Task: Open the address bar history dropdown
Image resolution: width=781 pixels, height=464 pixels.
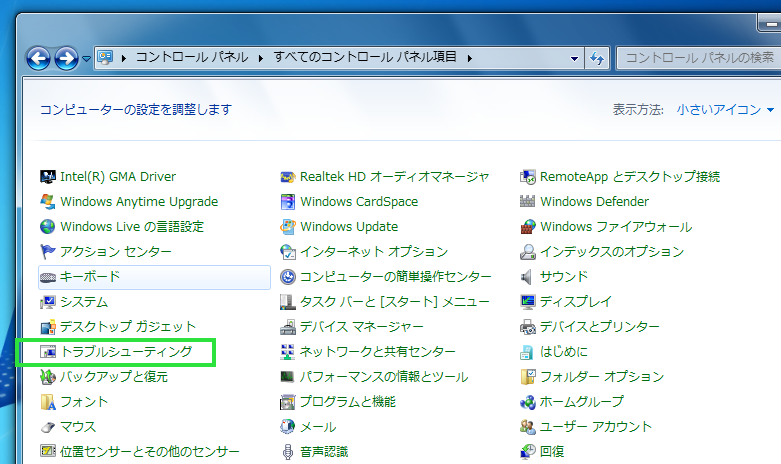Action: (x=574, y=58)
